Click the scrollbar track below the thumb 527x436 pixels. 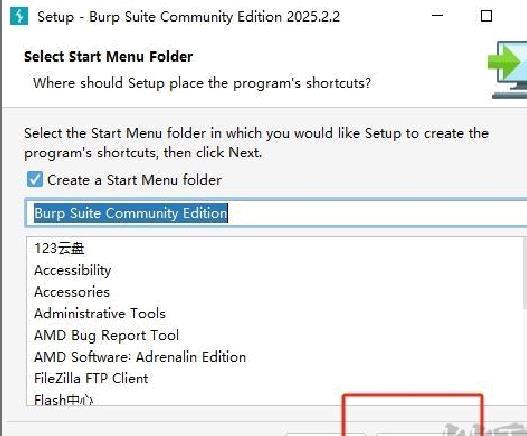[525, 356]
